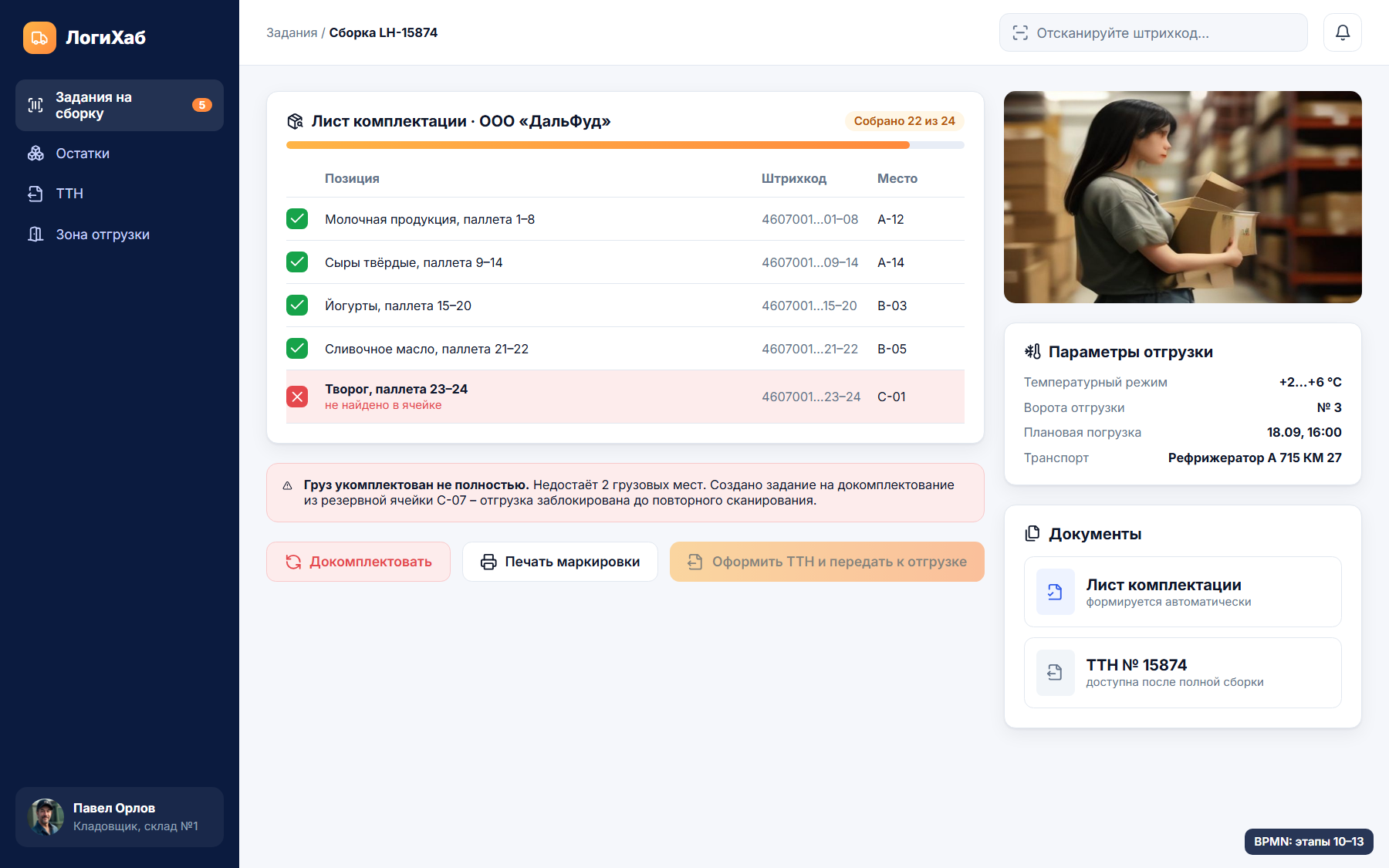Click the ТТН document icon in sidebar

(35, 194)
